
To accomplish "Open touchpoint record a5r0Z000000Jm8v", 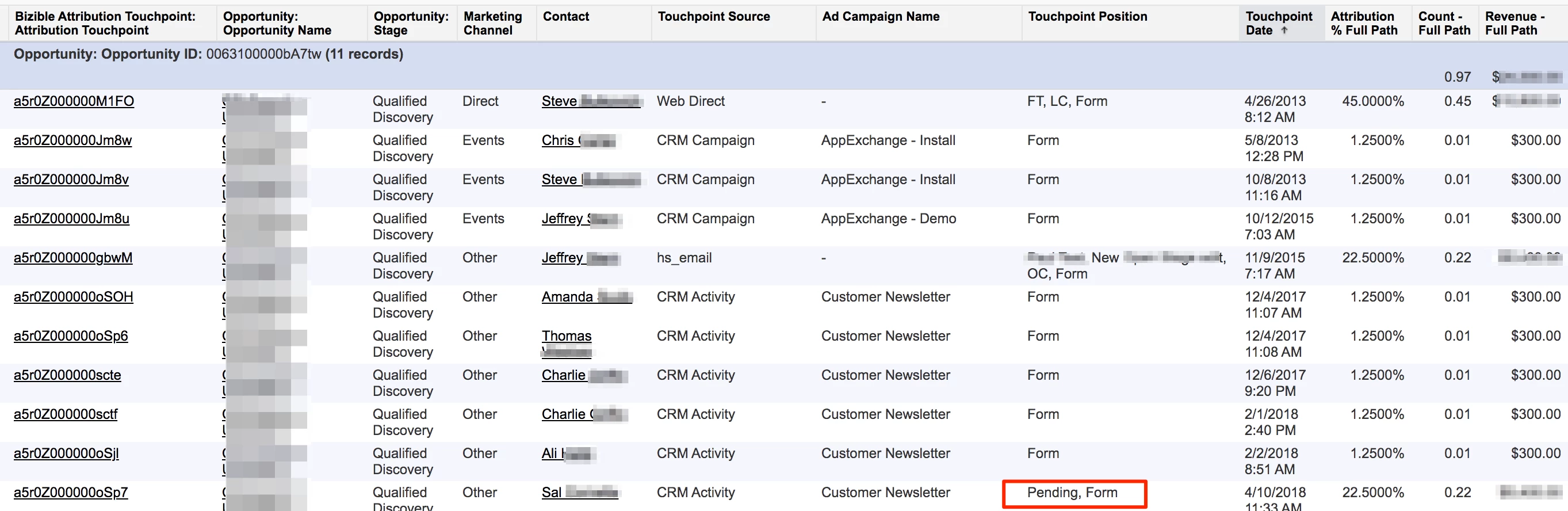I will tap(71, 179).
